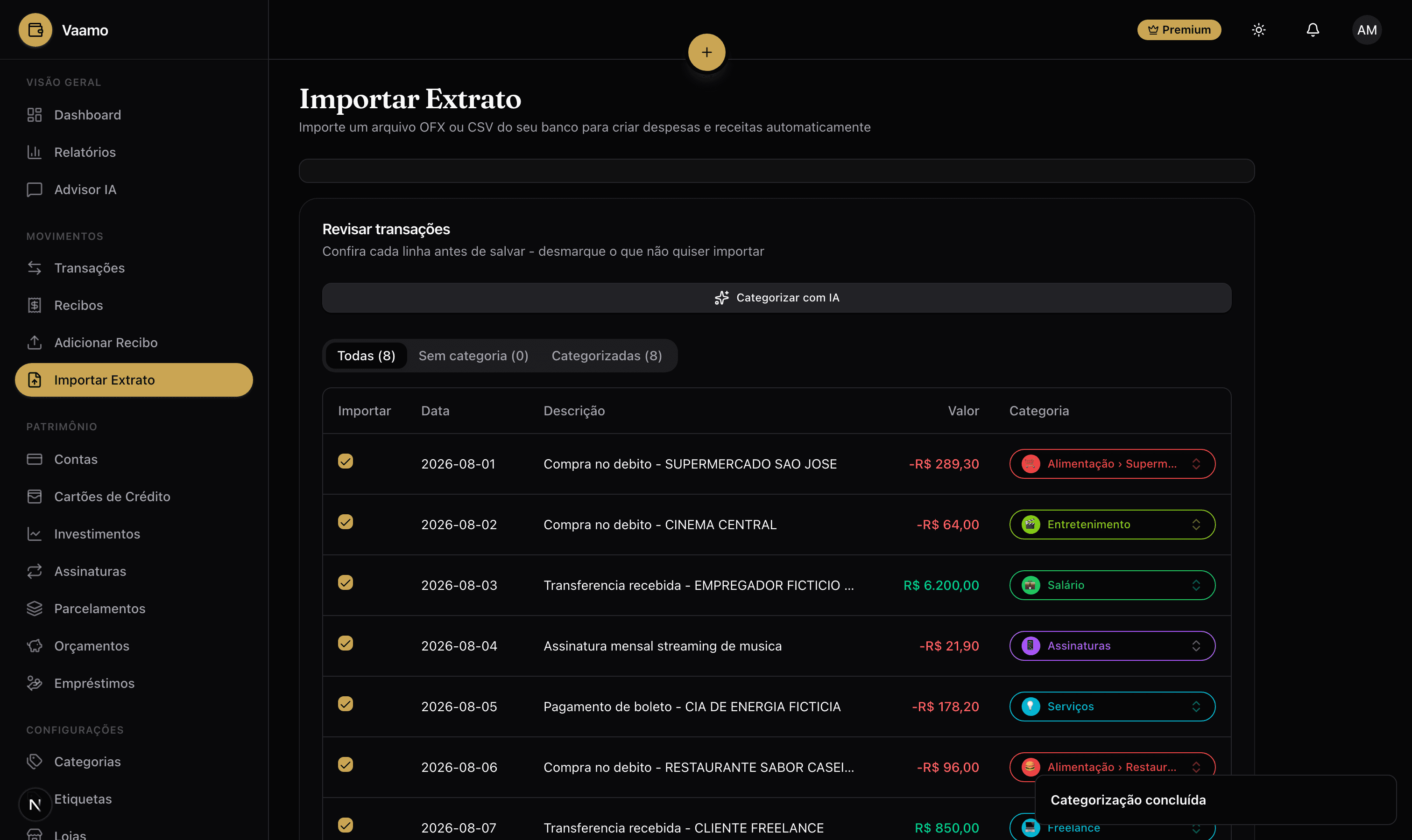Click the Categoria column header
This screenshot has height=840, width=1412.
pyautogui.click(x=1039, y=411)
